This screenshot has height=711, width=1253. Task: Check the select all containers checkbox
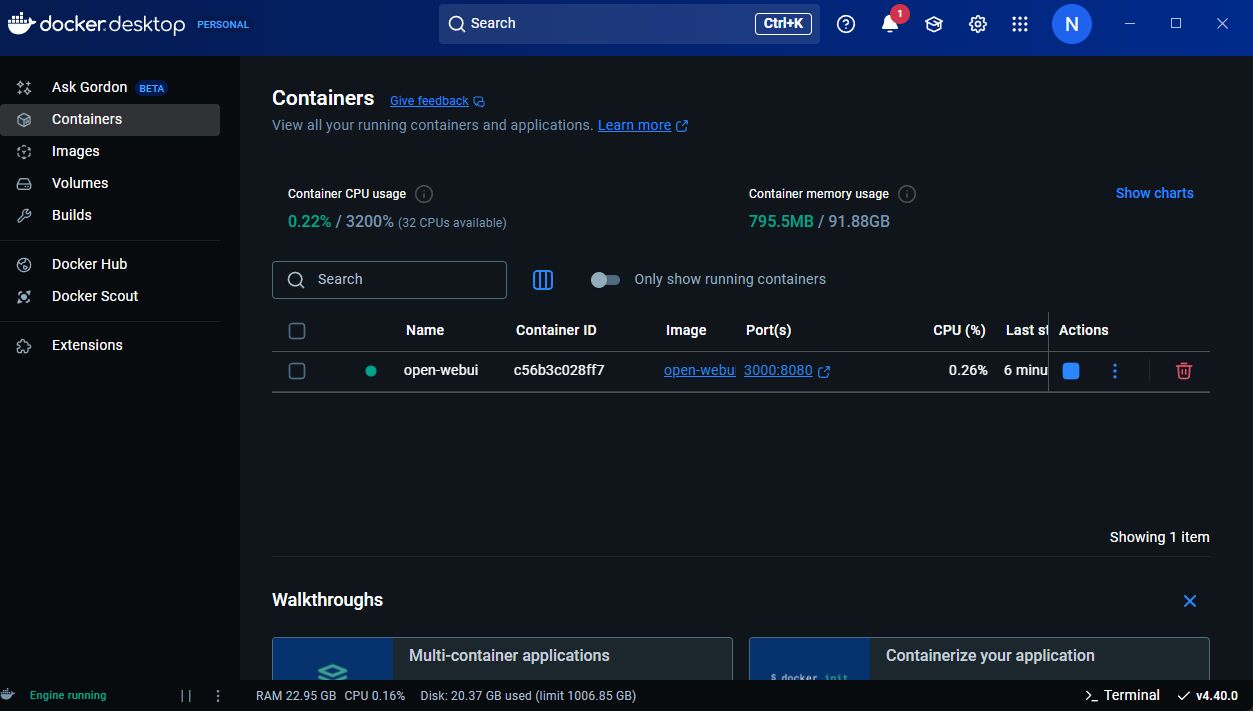tap(297, 331)
